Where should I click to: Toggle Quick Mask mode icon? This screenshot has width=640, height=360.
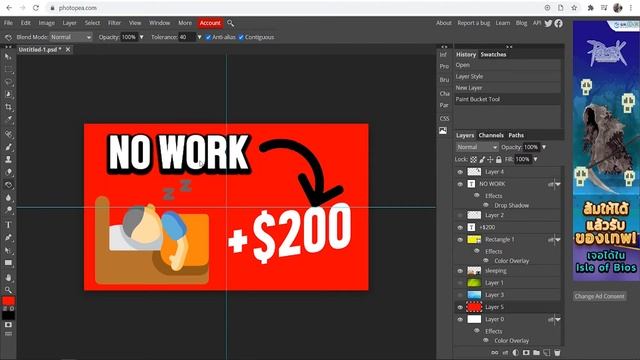(8, 325)
